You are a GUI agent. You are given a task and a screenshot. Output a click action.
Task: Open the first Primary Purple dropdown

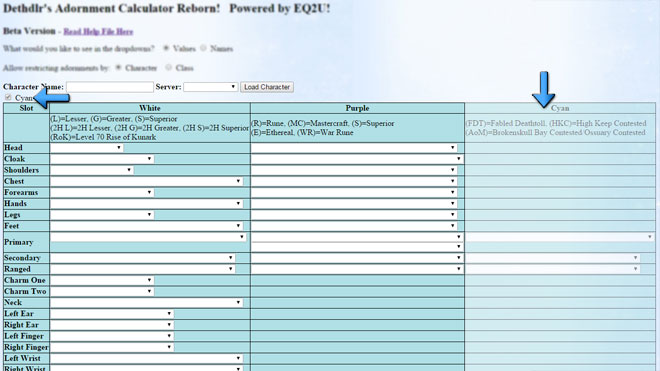(x=357, y=237)
